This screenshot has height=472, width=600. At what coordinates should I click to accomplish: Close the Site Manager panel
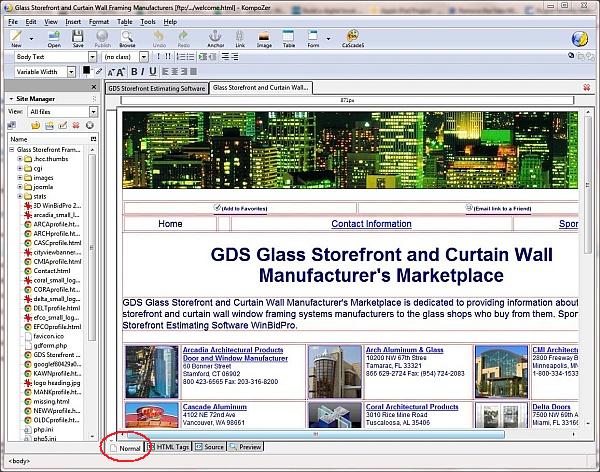(94, 87)
